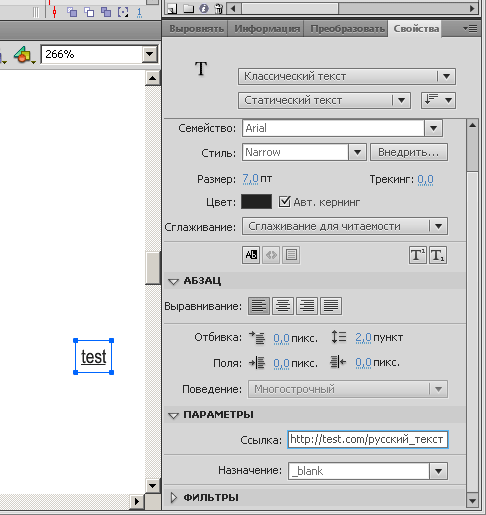Click stage scroll up arrow
The width and height of the screenshot is (486, 515).
(153, 78)
